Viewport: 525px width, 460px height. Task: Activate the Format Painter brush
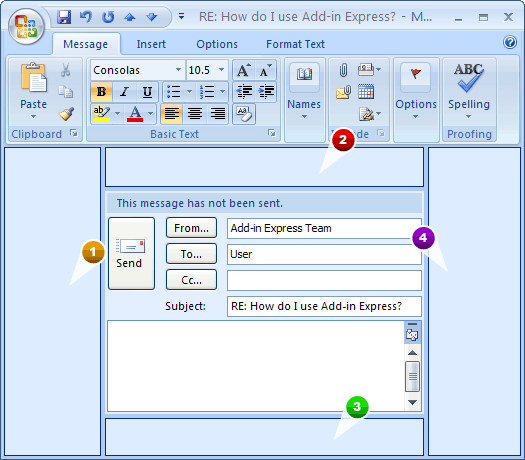click(66, 114)
